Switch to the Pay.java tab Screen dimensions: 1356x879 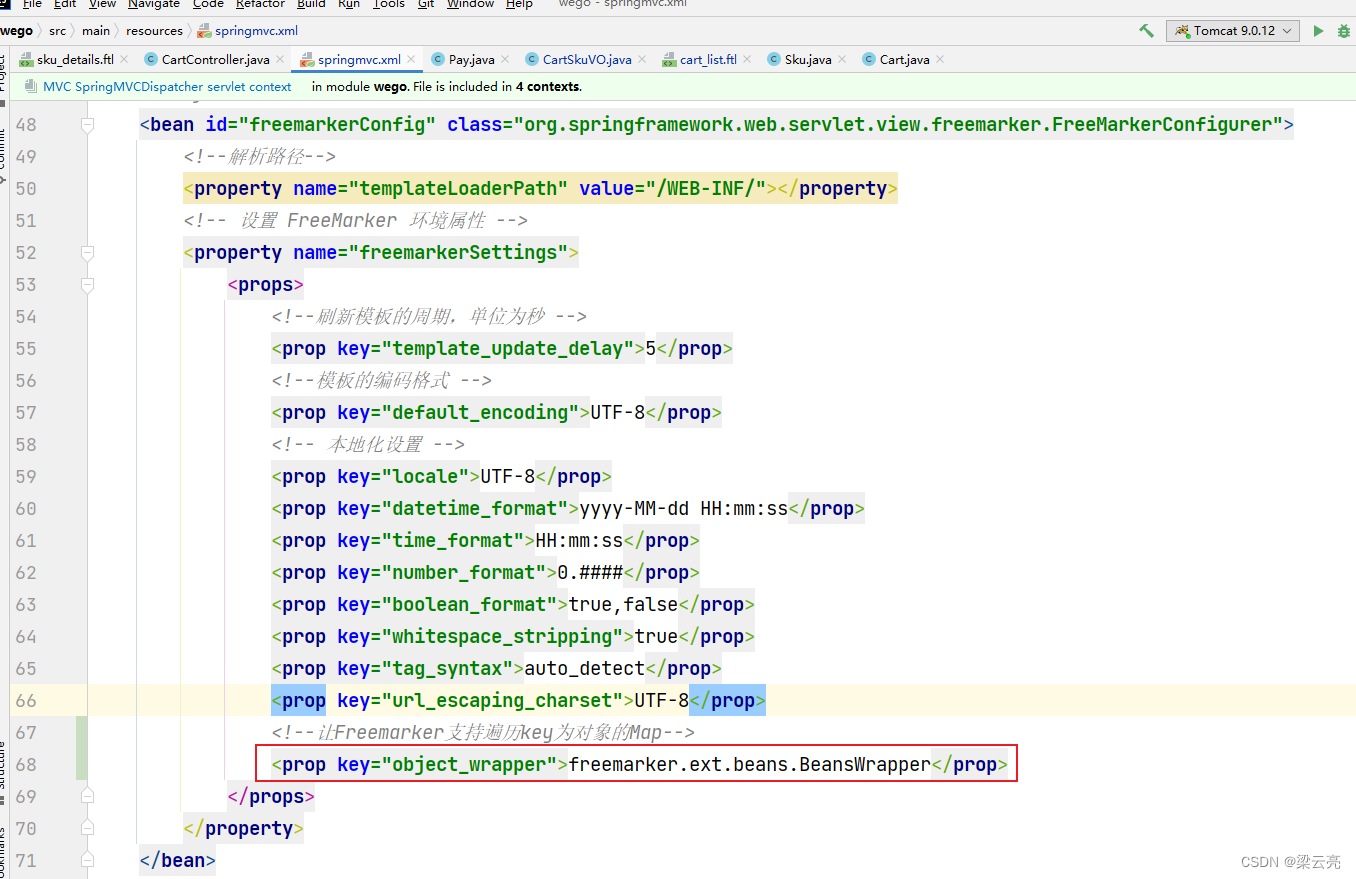click(x=471, y=60)
